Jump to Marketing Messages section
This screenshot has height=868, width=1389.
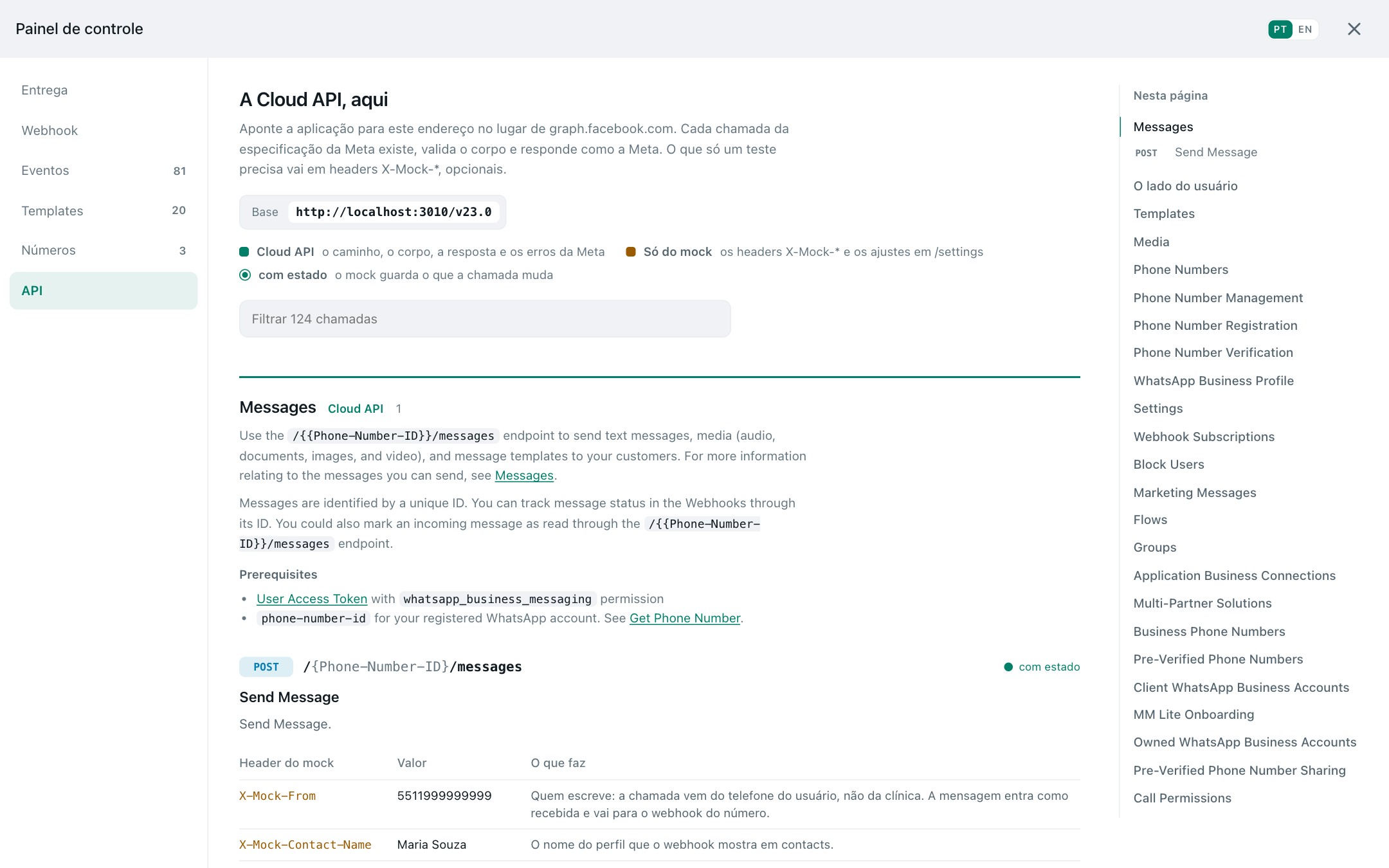[x=1195, y=493]
